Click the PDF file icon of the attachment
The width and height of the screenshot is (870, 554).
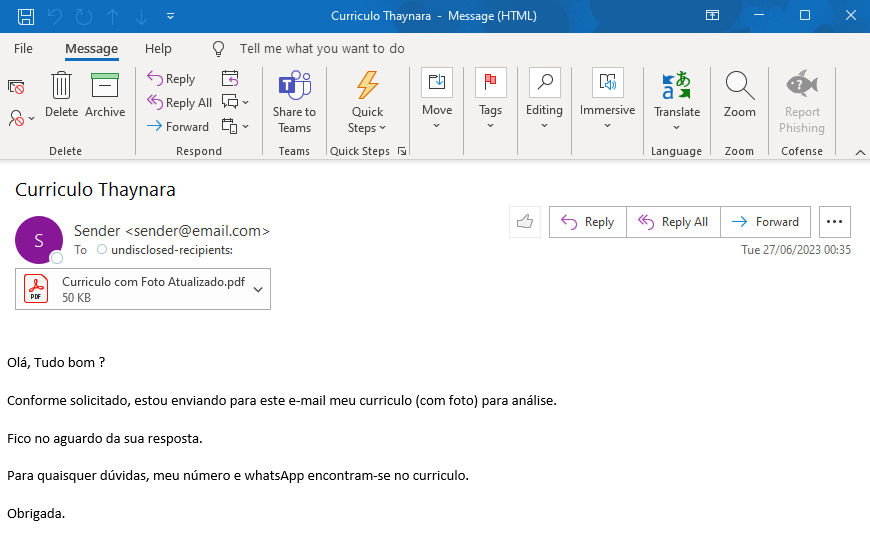pyautogui.click(x=36, y=289)
